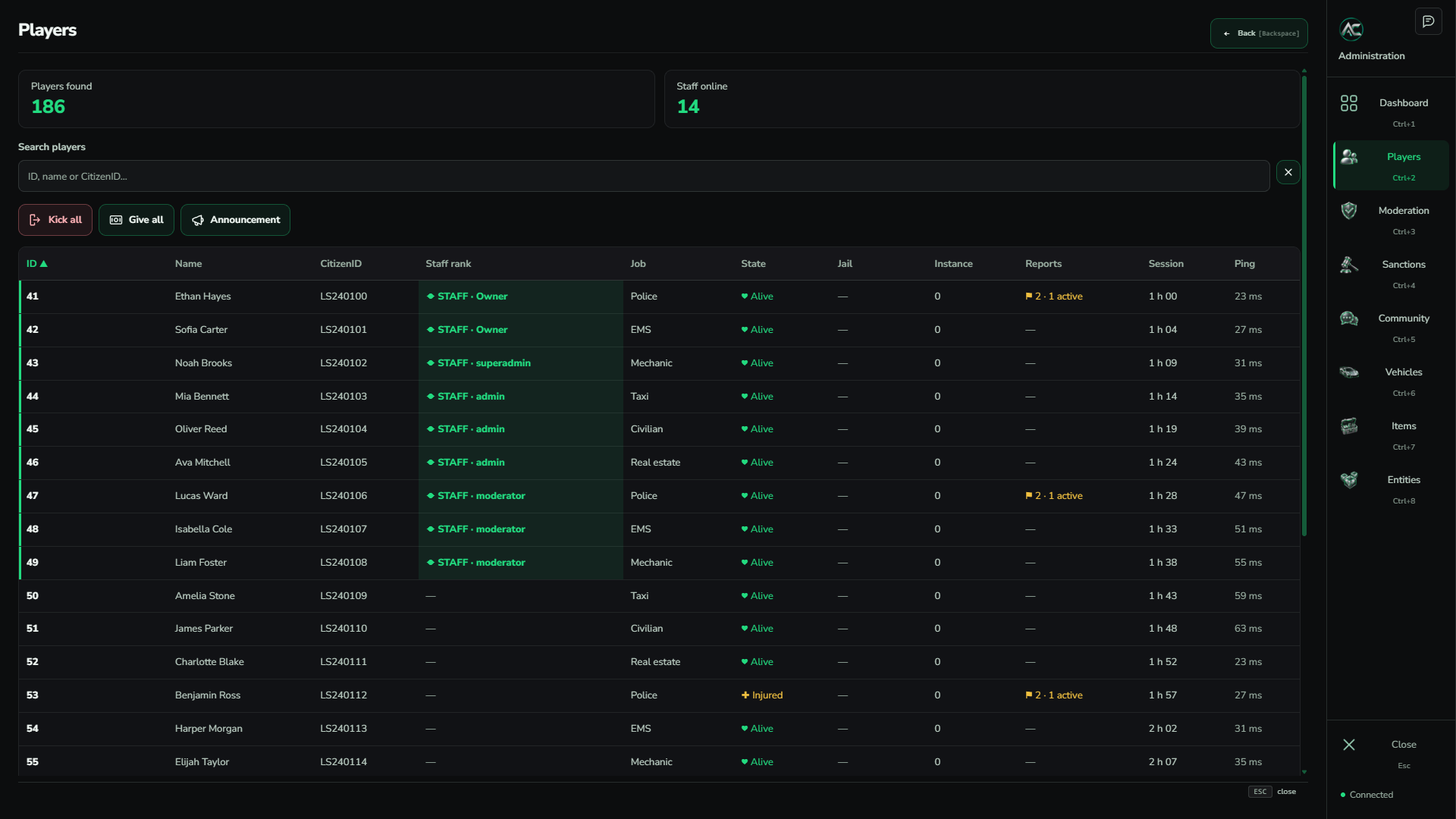Click the Kick all button
Viewport: 1456px width, 819px height.
tap(55, 220)
